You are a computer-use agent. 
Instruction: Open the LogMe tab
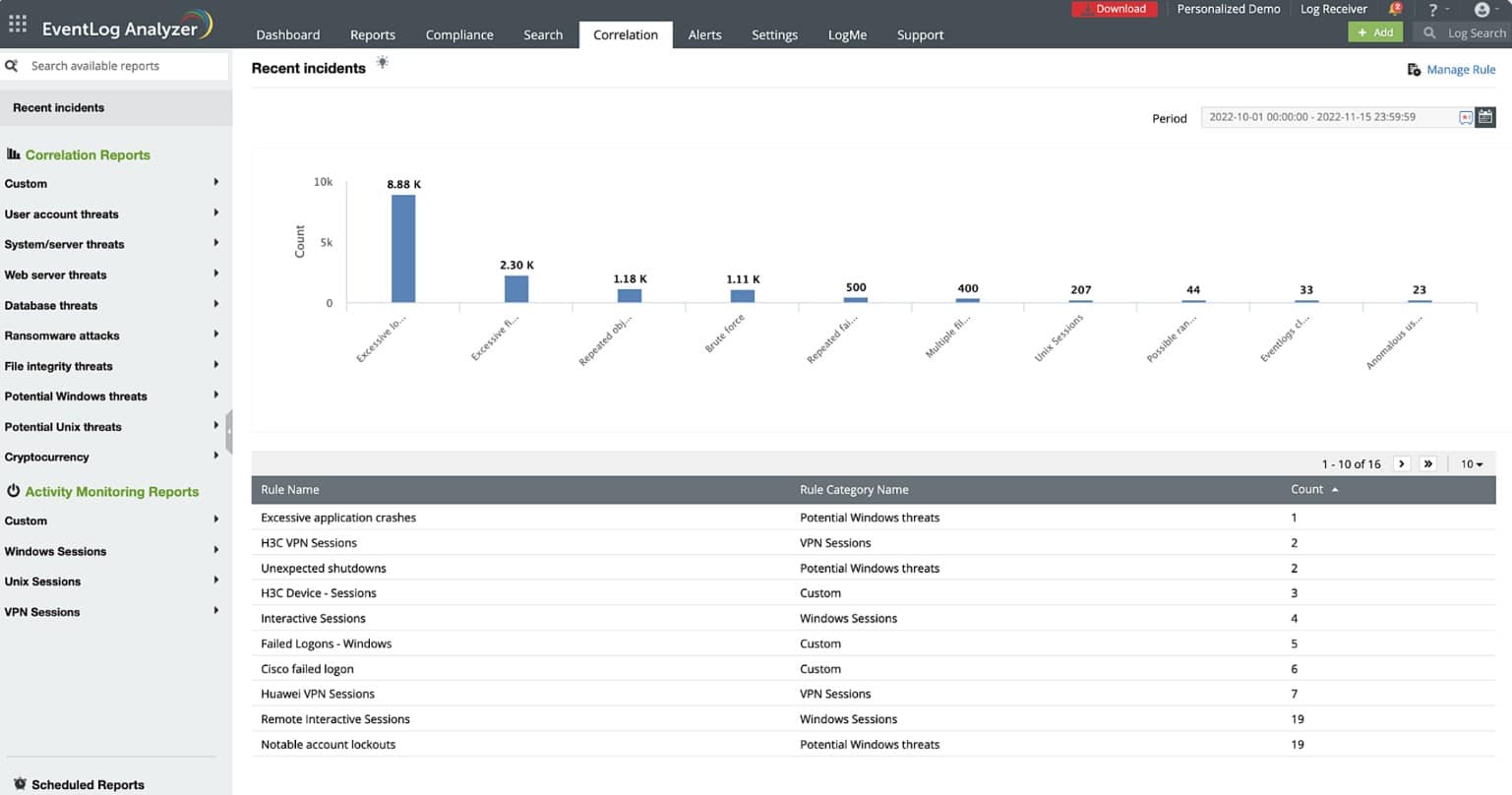847,34
